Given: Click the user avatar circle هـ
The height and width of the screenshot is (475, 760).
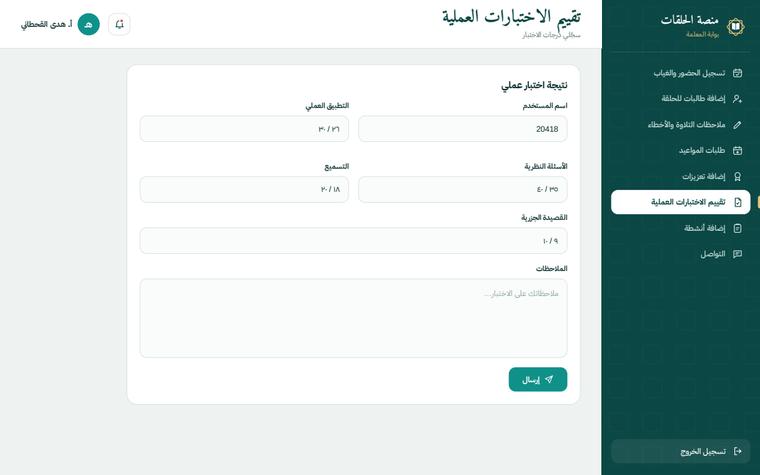Looking at the screenshot, I should click(88, 24).
